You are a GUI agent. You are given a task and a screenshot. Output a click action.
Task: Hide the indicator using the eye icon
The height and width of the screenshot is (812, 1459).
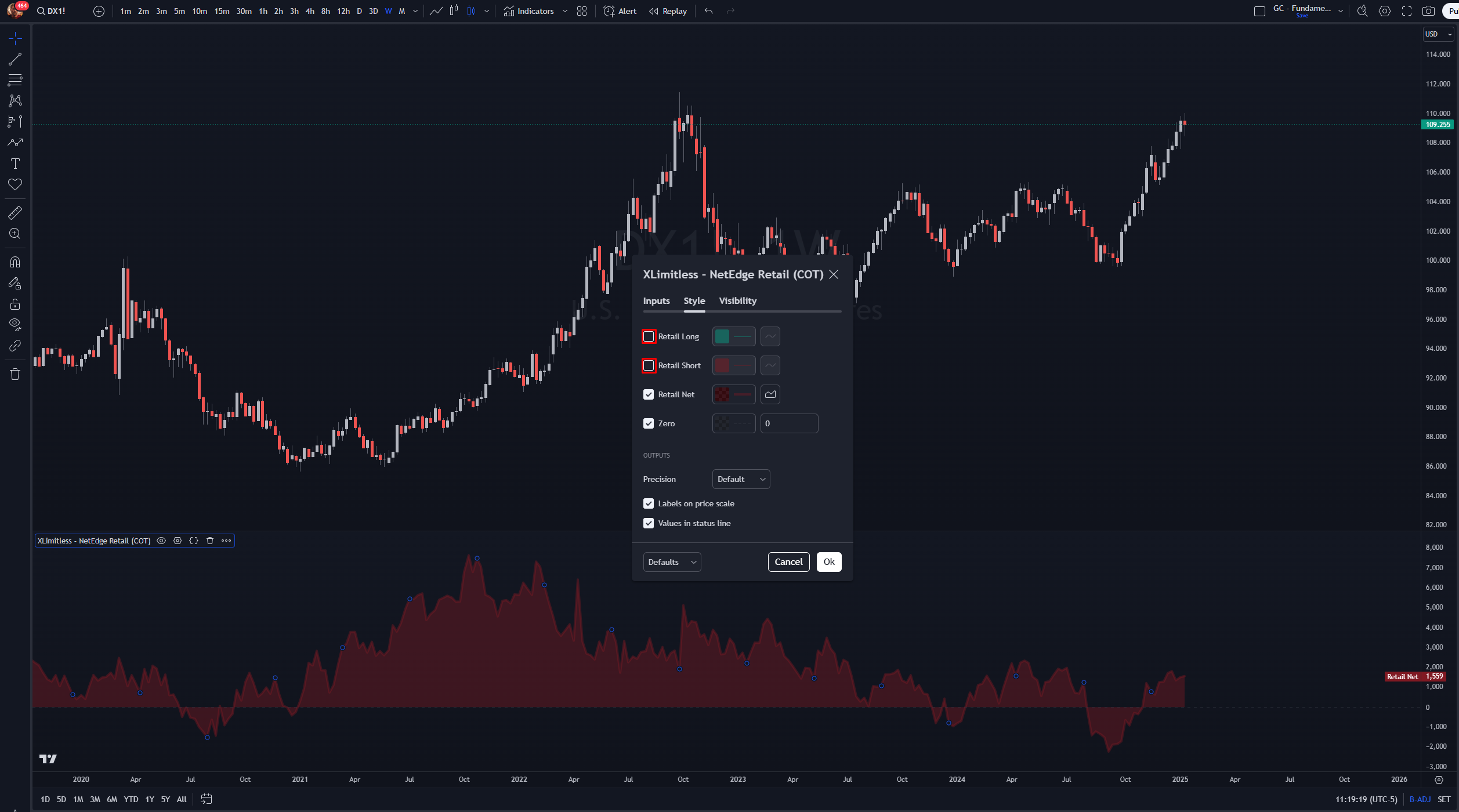pyautogui.click(x=161, y=541)
